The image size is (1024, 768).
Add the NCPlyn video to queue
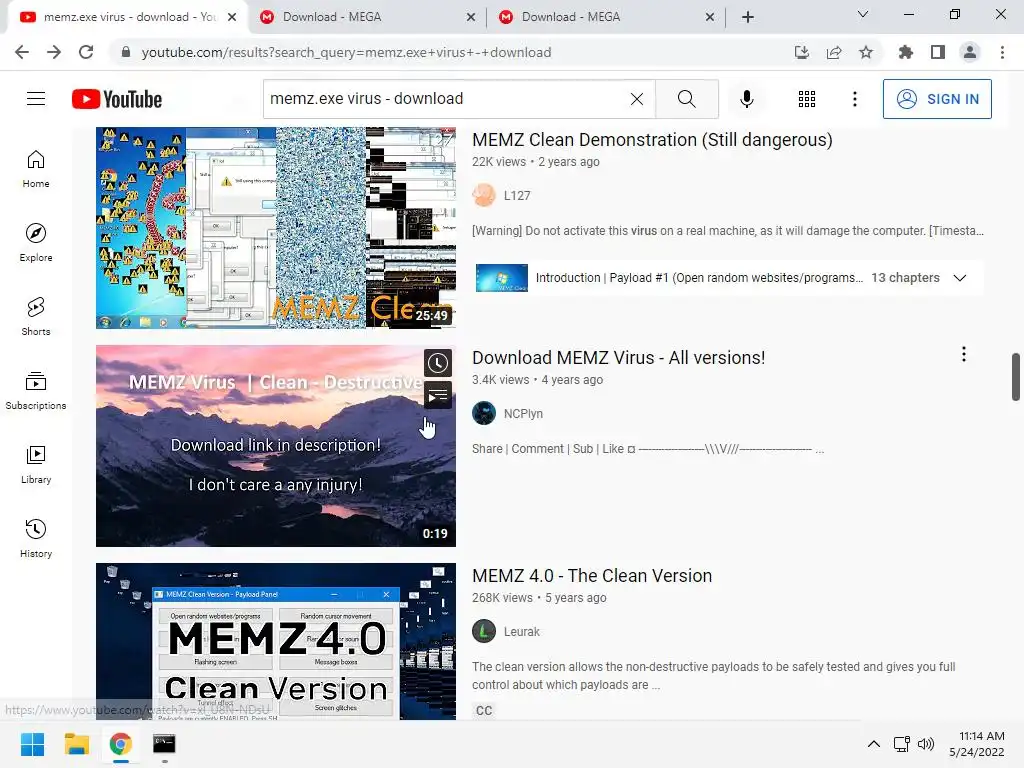click(x=438, y=395)
